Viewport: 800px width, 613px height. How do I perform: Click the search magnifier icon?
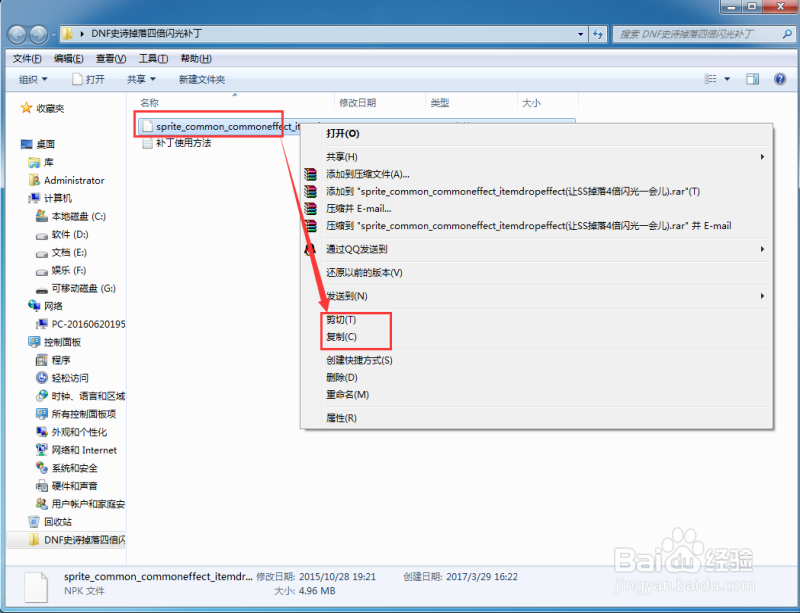click(x=787, y=34)
